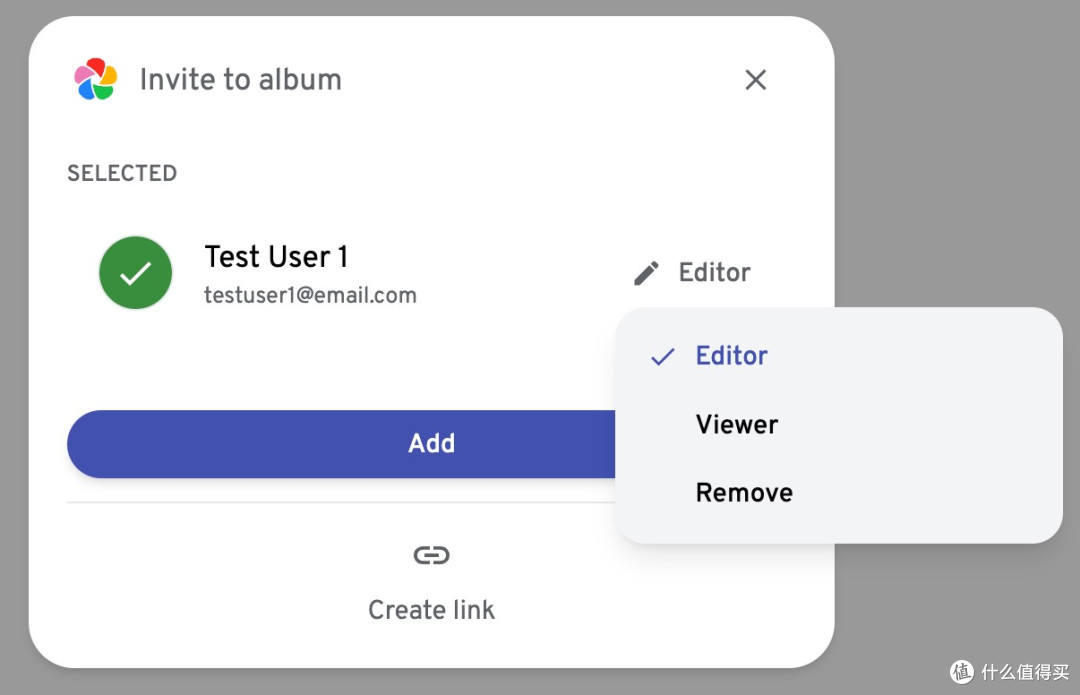Click the chain link icon
The height and width of the screenshot is (695, 1080).
click(431, 554)
